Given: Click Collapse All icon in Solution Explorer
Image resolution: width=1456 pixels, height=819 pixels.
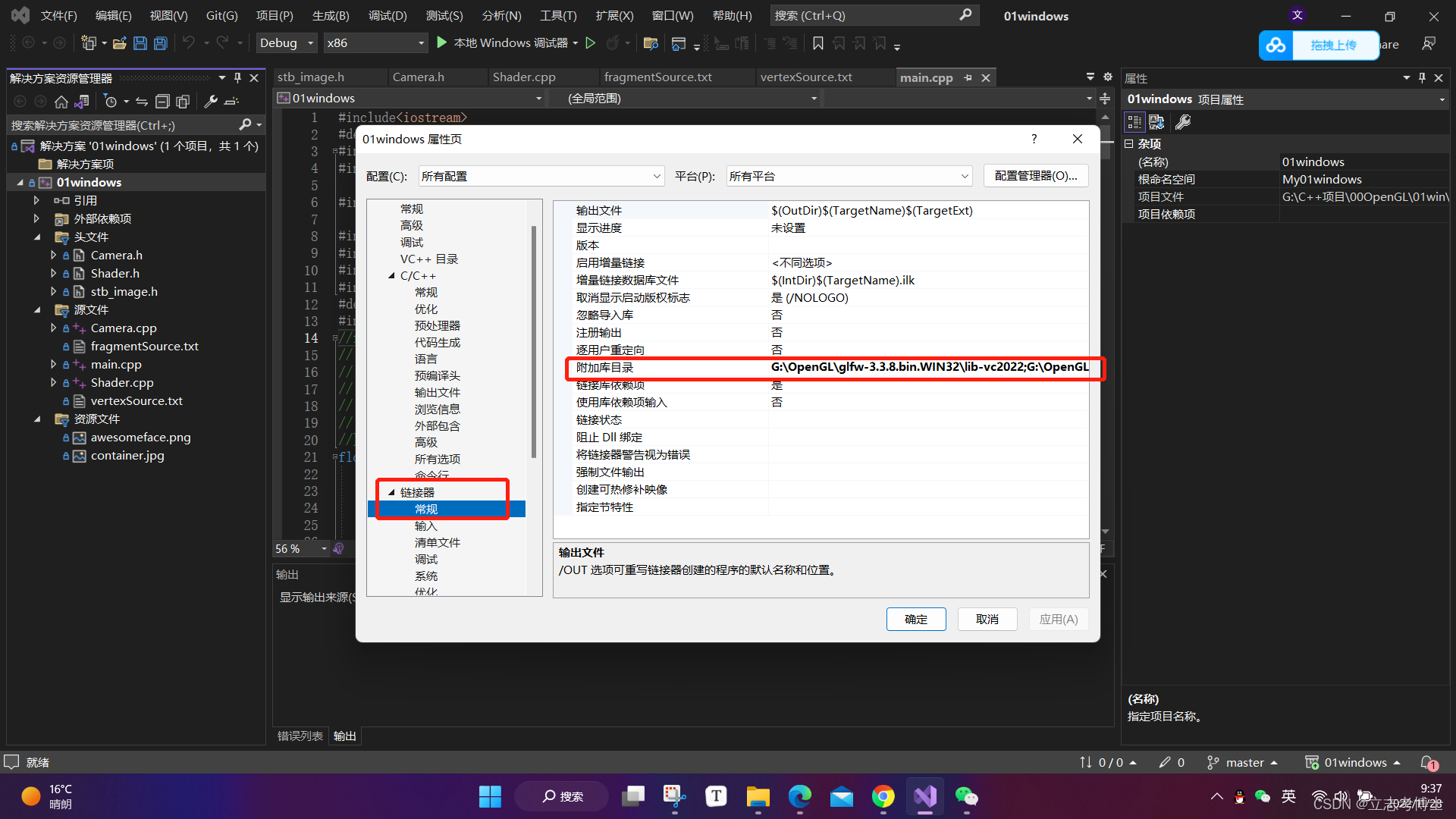Looking at the screenshot, I should (x=162, y=101).
